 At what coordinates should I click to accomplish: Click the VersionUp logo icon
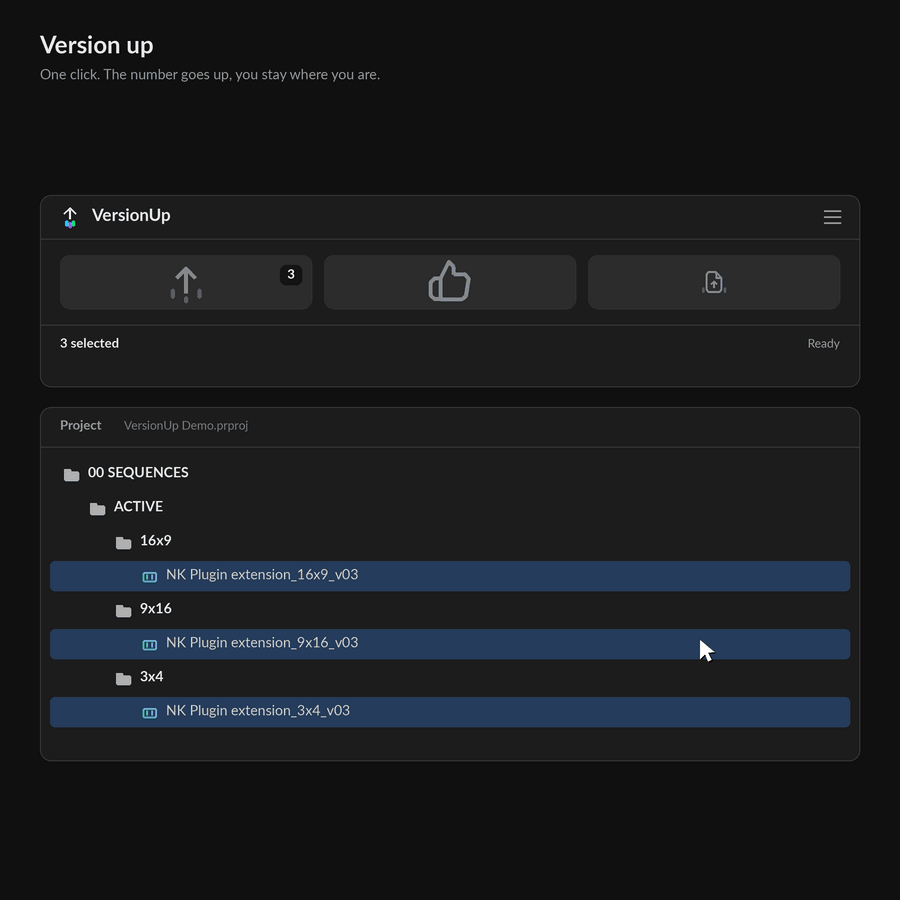click(70, 218)
